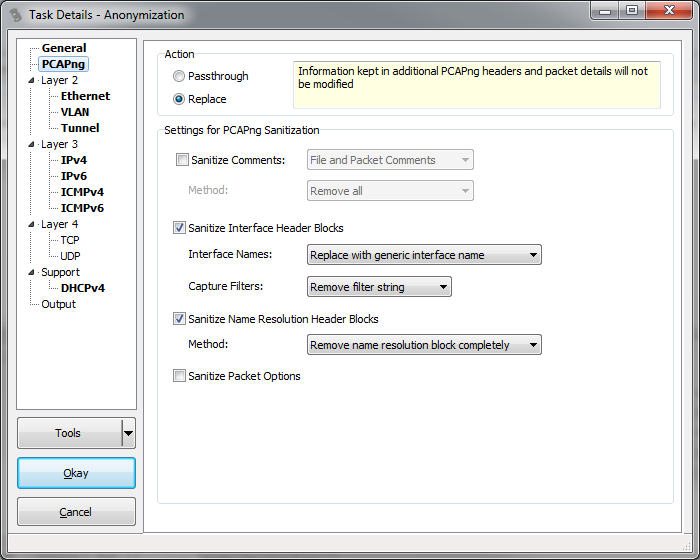Open the ICMPv6 settings page
Image resolution: width=700 pixels, height=560 pixels.
click(82, 208)
